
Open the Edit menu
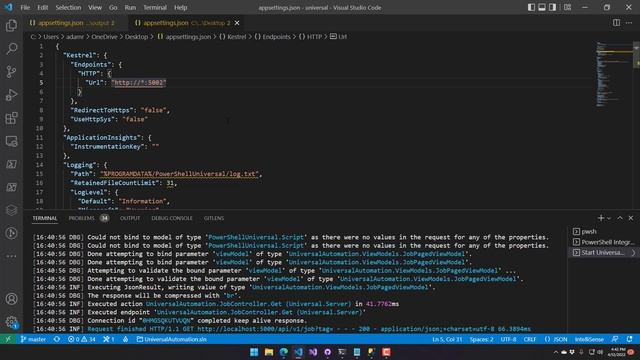point(42,7)
